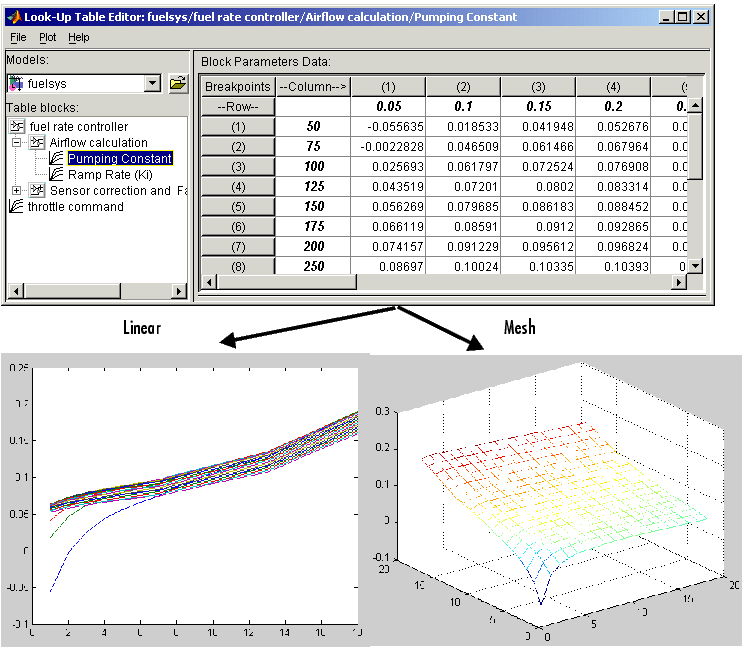Select cell with value -0.055635

(x=388, y=127)
